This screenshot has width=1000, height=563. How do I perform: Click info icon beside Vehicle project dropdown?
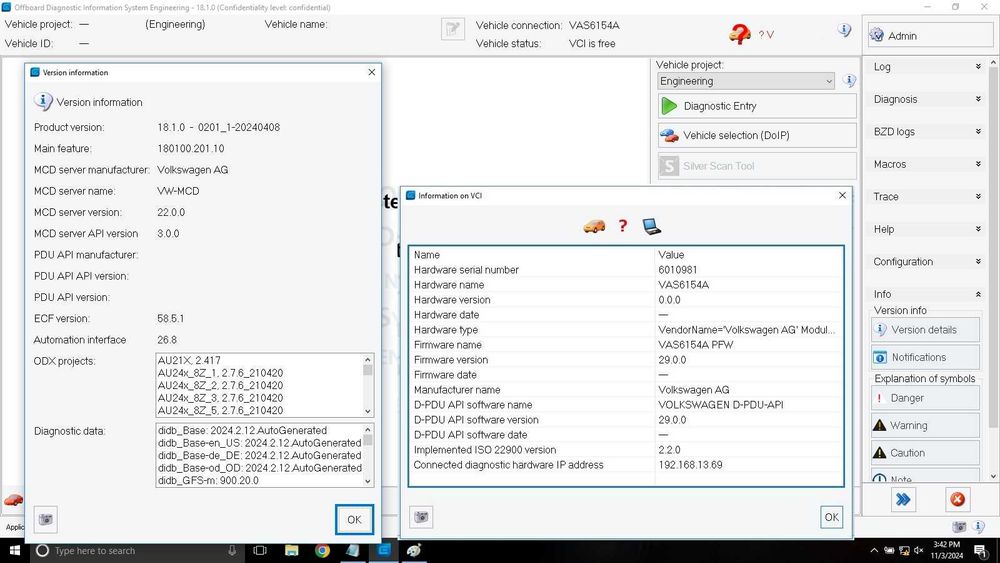click(x=849, y=80)
